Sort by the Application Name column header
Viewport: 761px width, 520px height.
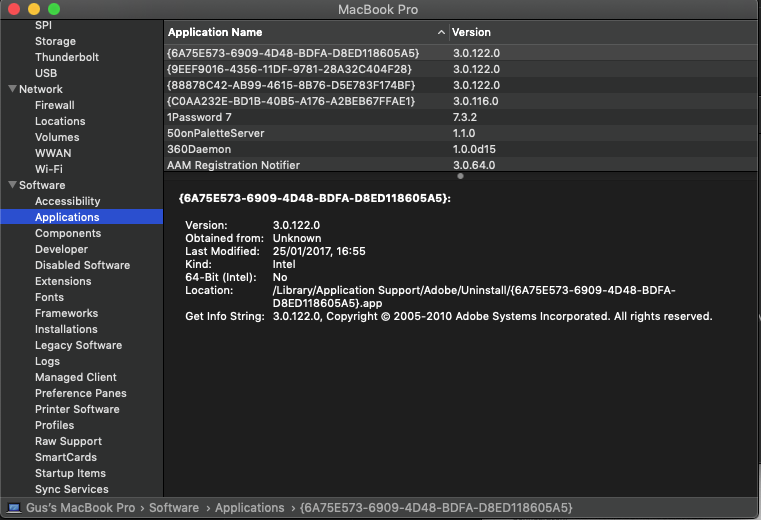(x=215, y=33)
